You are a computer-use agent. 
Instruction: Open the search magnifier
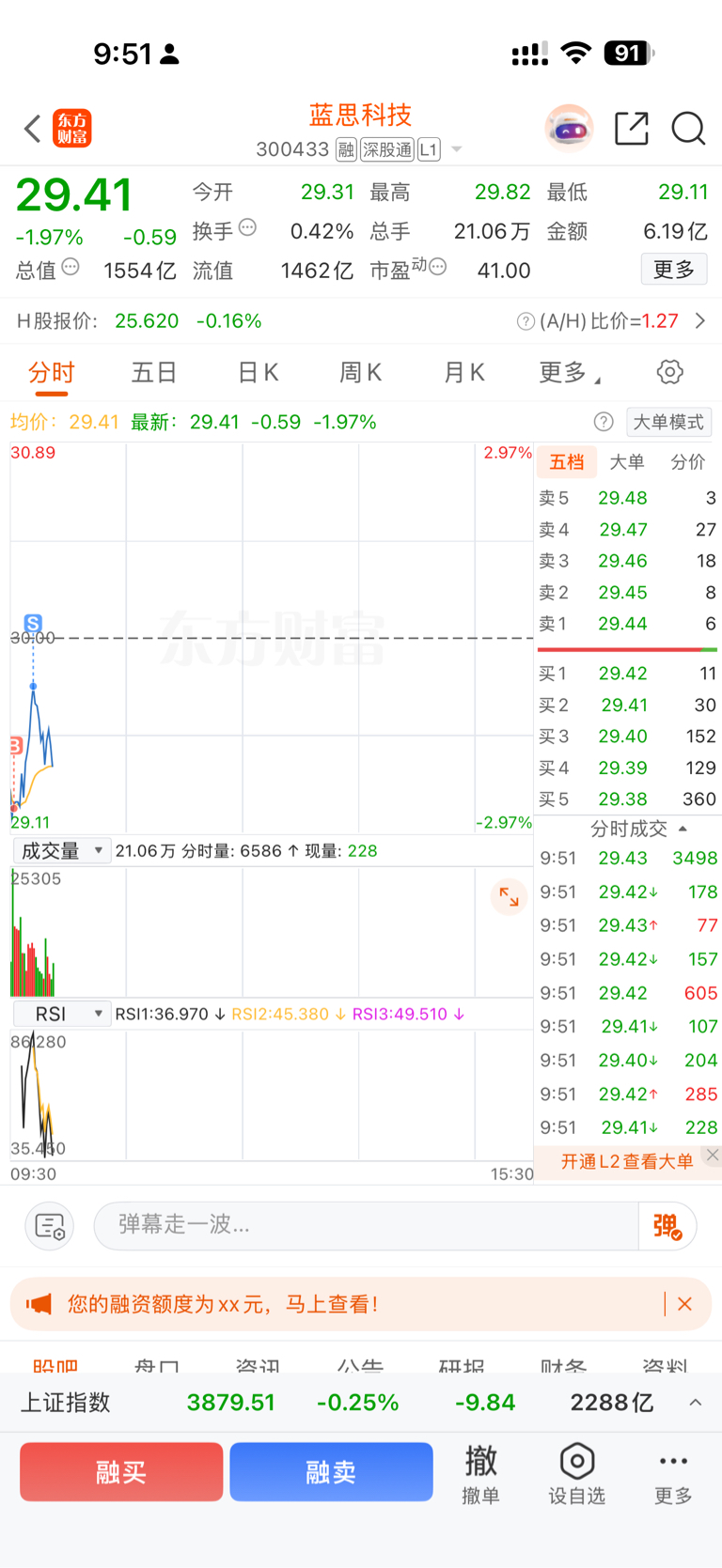688,129
